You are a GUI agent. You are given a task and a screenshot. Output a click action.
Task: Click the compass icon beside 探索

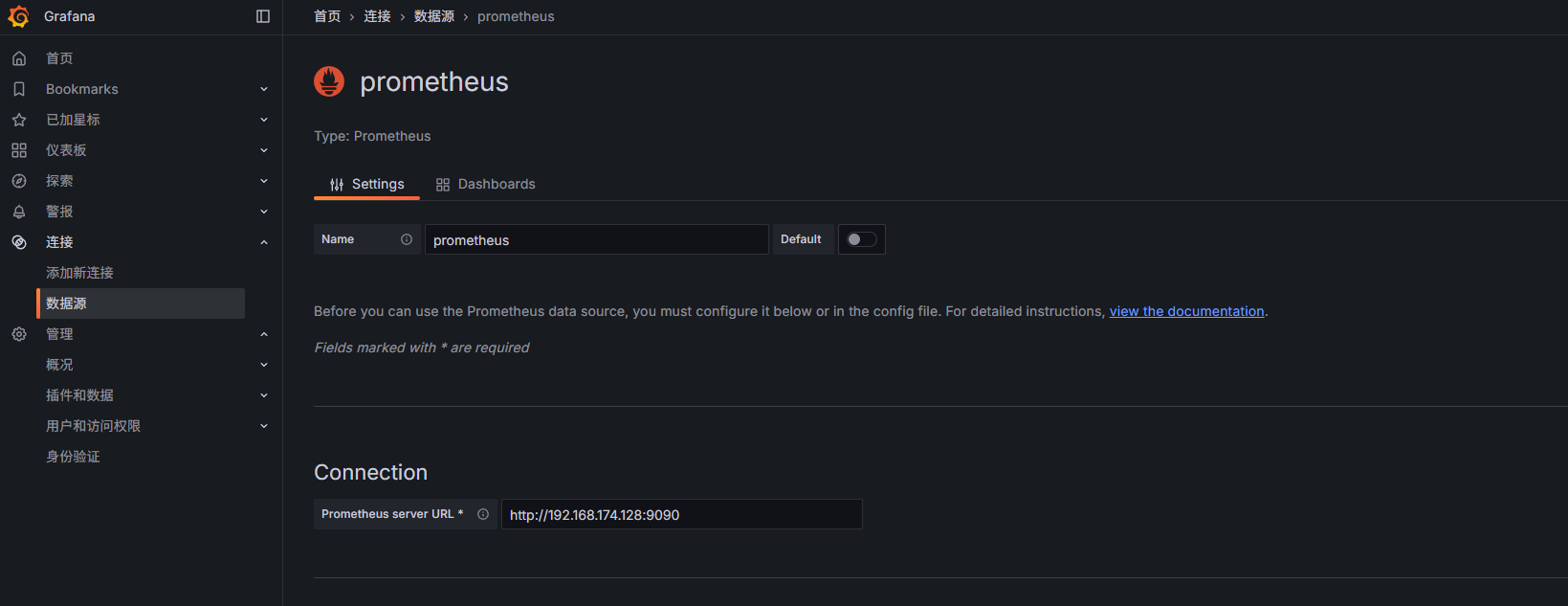pos(19,181)
